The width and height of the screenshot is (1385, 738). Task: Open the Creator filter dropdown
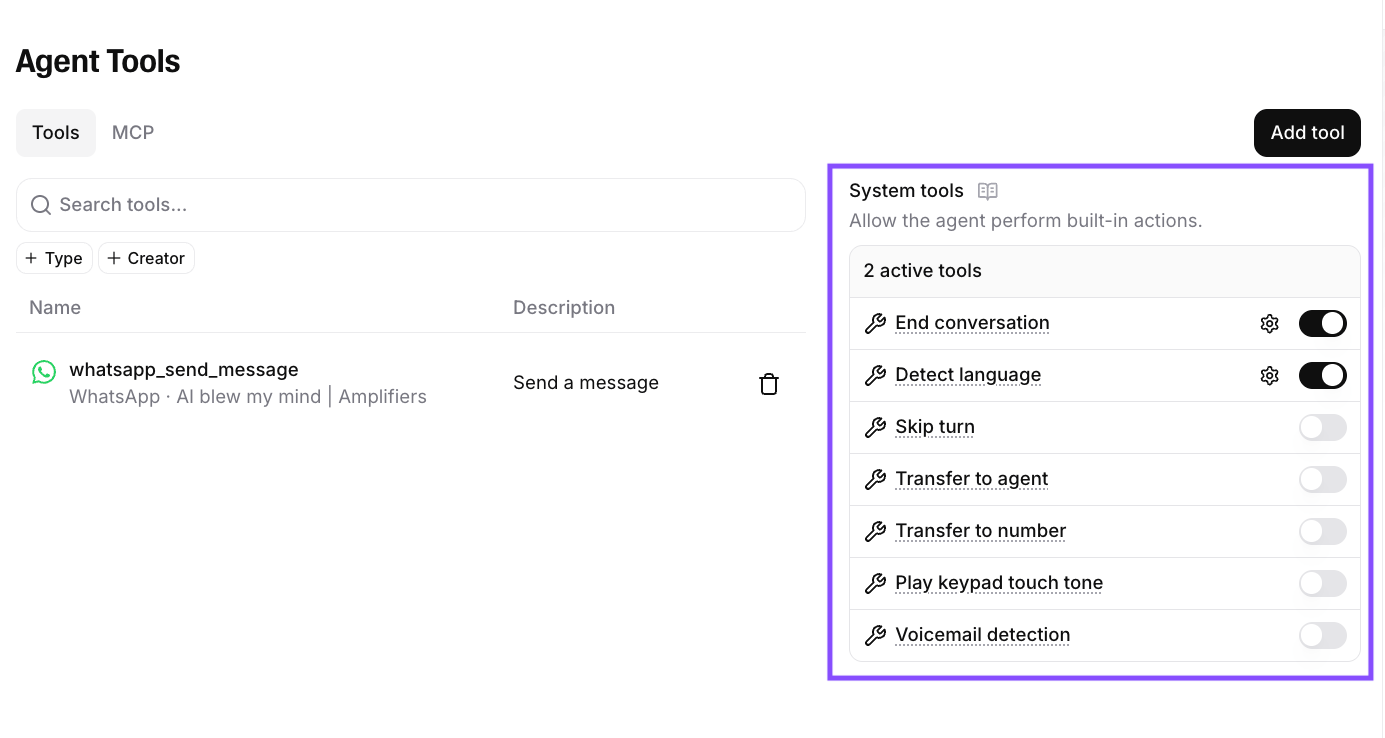pyautogui.click(x=146, y=258)
